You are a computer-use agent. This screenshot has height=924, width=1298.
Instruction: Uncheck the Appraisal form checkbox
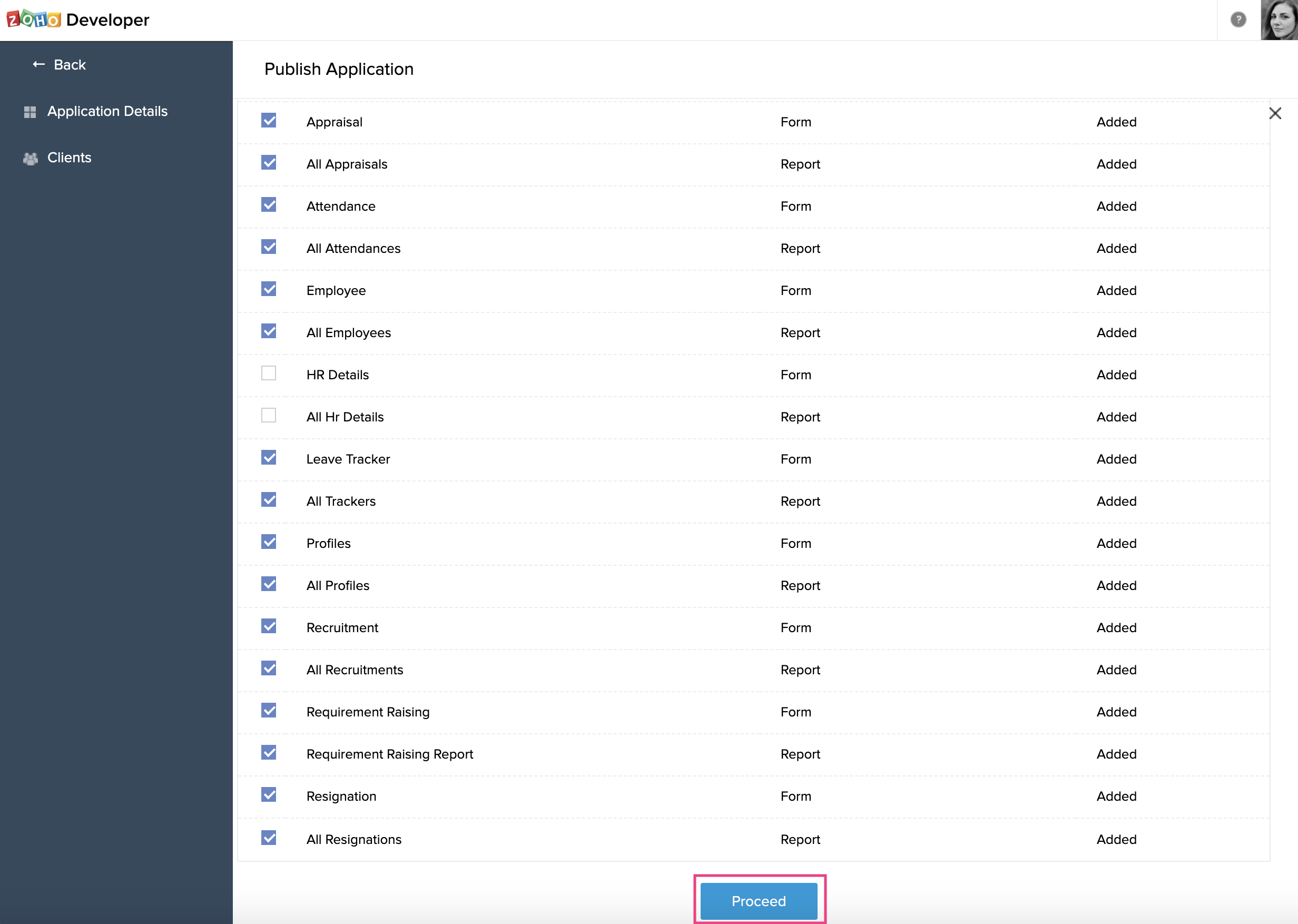click(269, 121)
